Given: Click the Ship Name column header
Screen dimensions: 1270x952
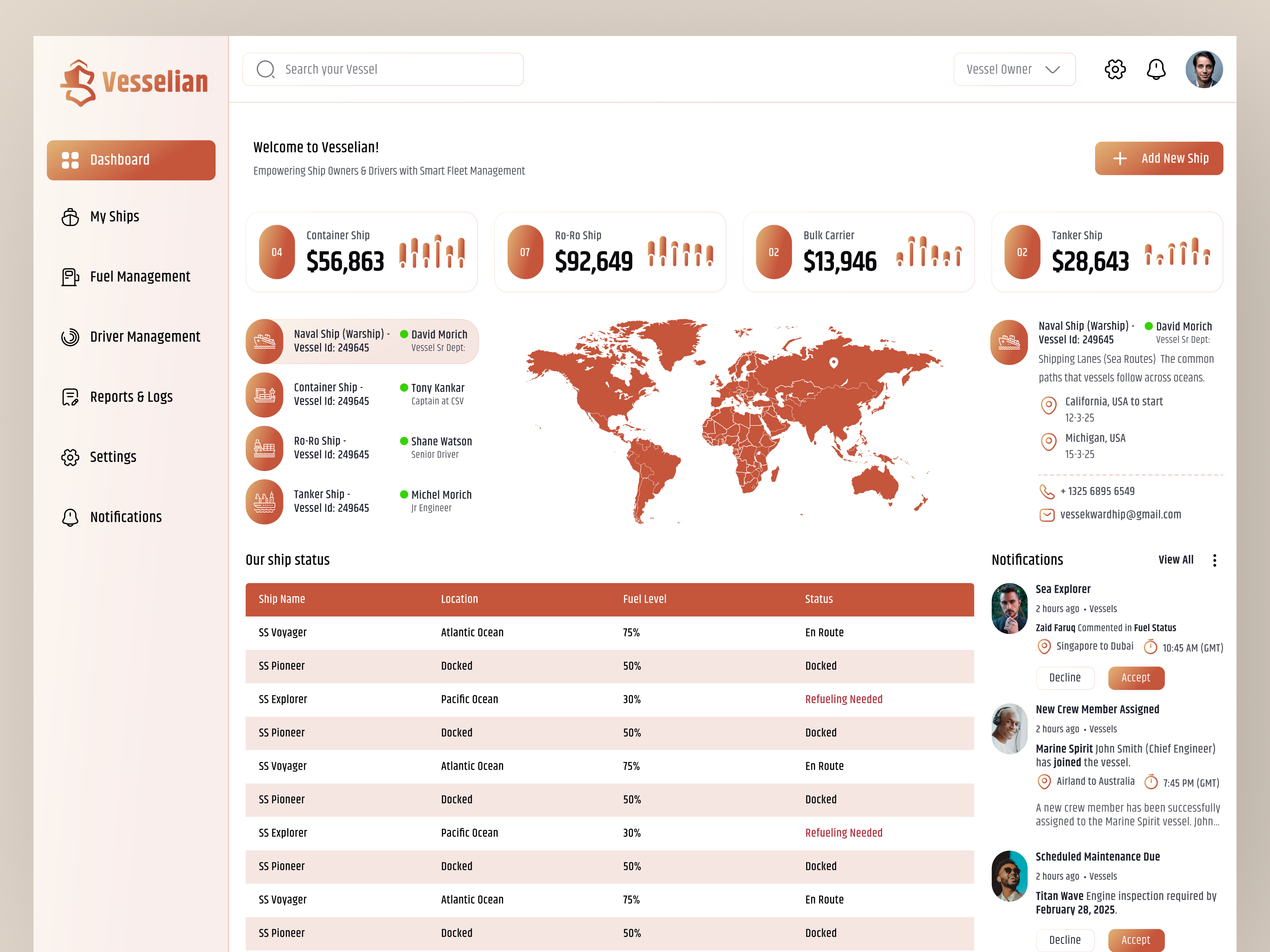Looking at the screenshot, I should tap(282, 600).
